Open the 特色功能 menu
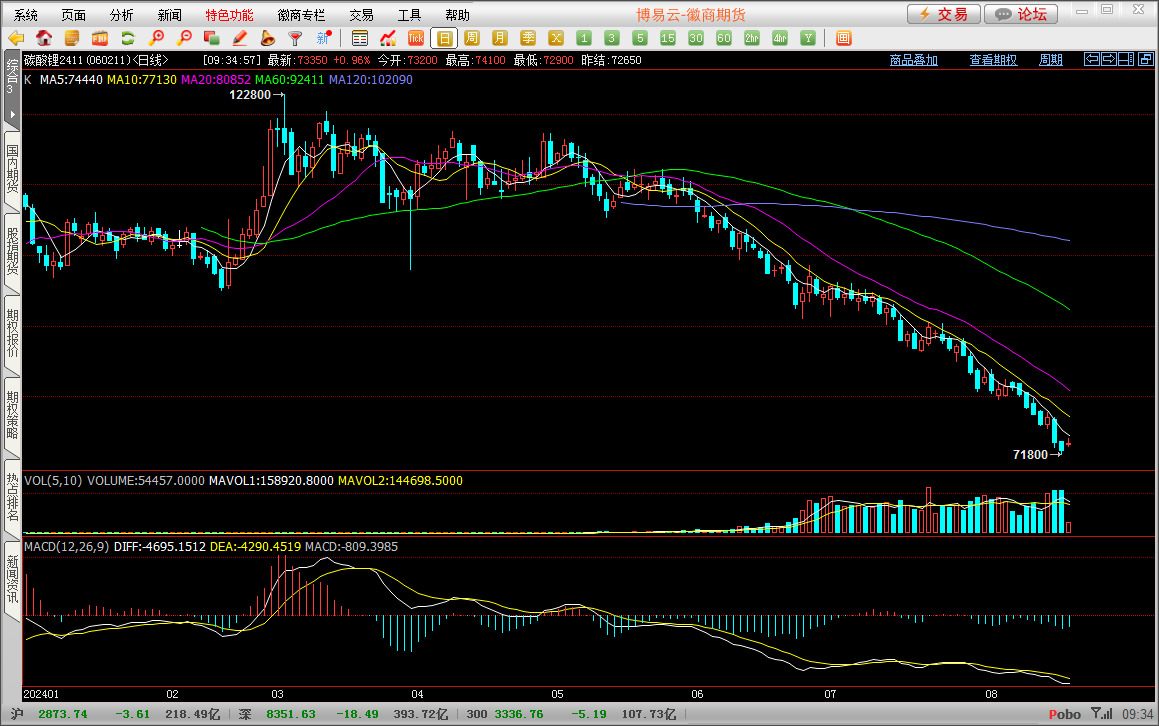The image size is (1159, 726). [229, 15]
